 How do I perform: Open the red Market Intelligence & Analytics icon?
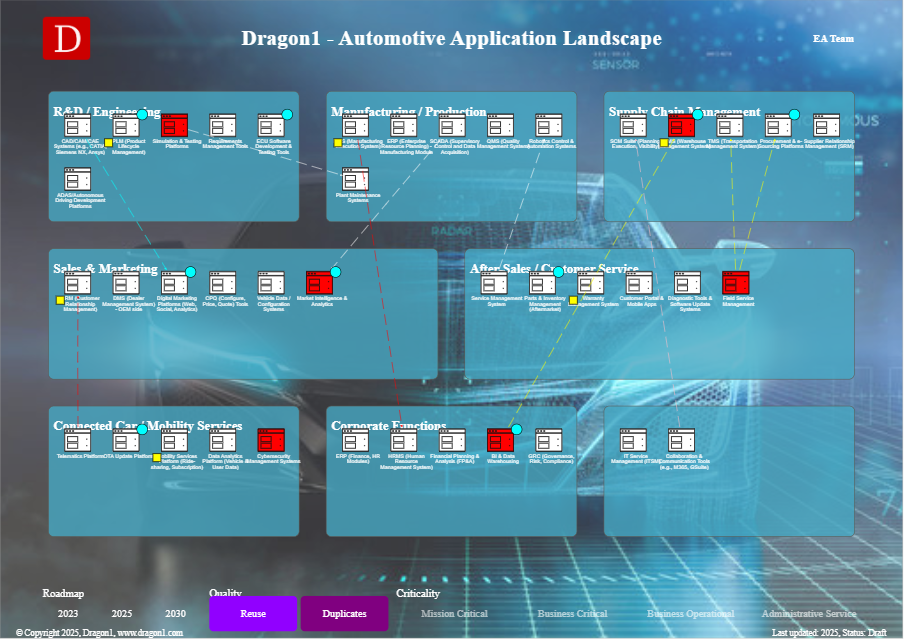[x=320, y=283]
